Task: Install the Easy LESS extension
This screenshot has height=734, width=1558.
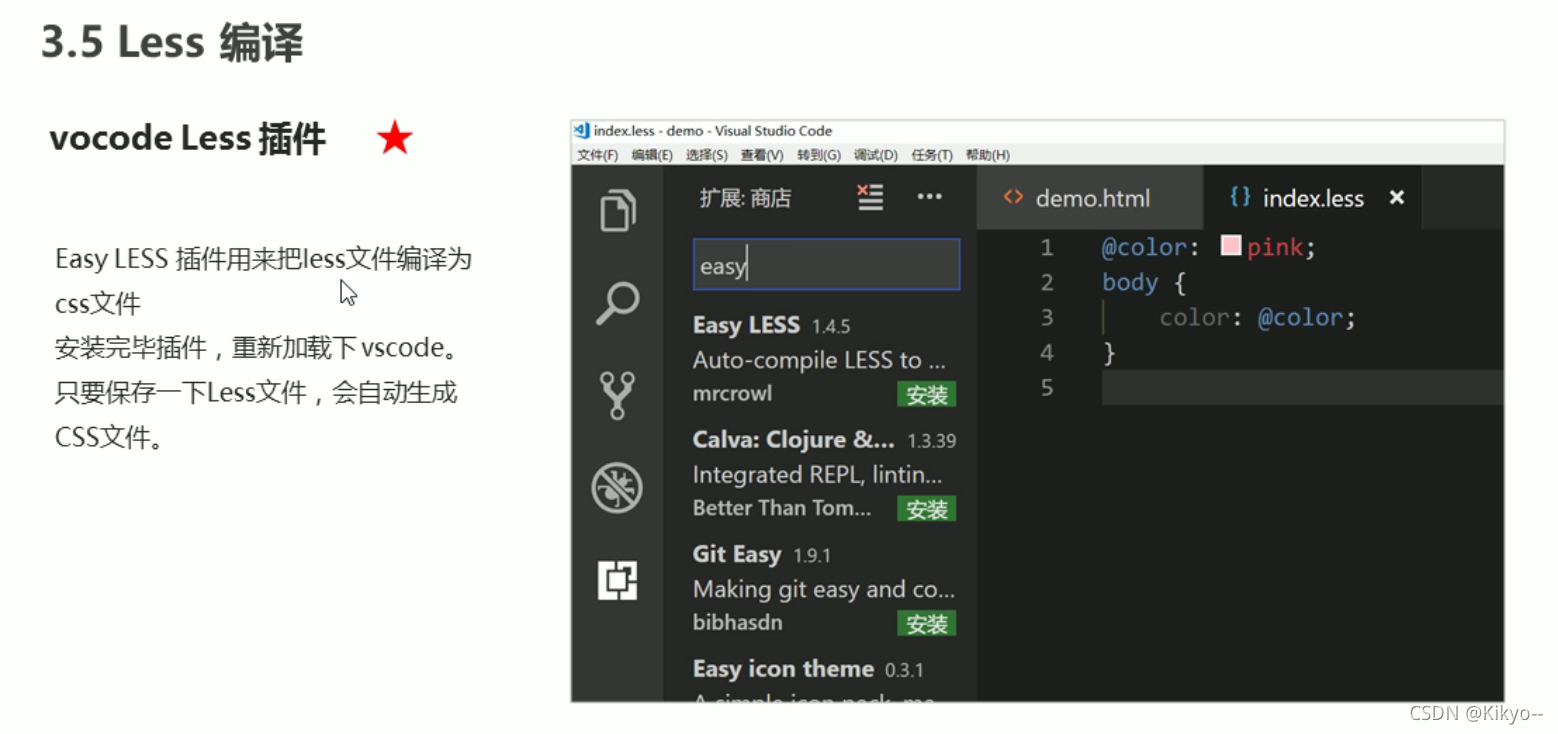Action: click(x=926, y=395)
